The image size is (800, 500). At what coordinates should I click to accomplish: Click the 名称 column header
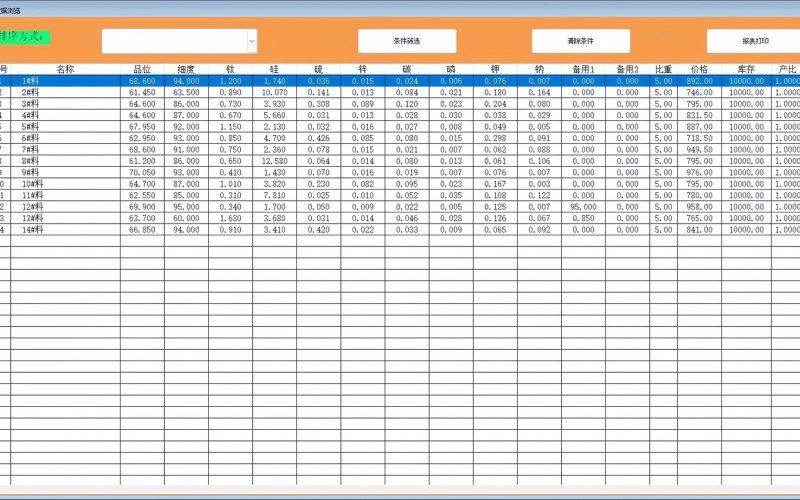point(65,70)
